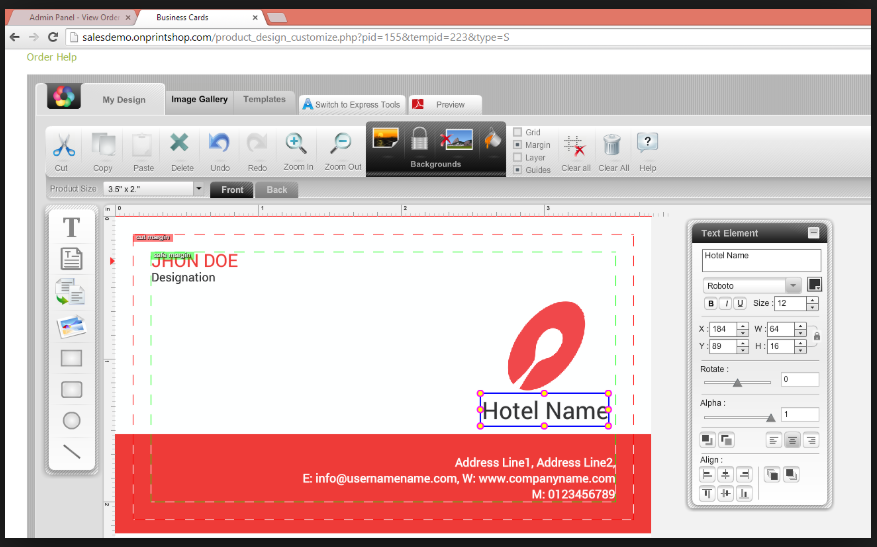Open the Roboto font dropdown
The height and width of the screenshot is (547, 877).
(x=793, y=285)
